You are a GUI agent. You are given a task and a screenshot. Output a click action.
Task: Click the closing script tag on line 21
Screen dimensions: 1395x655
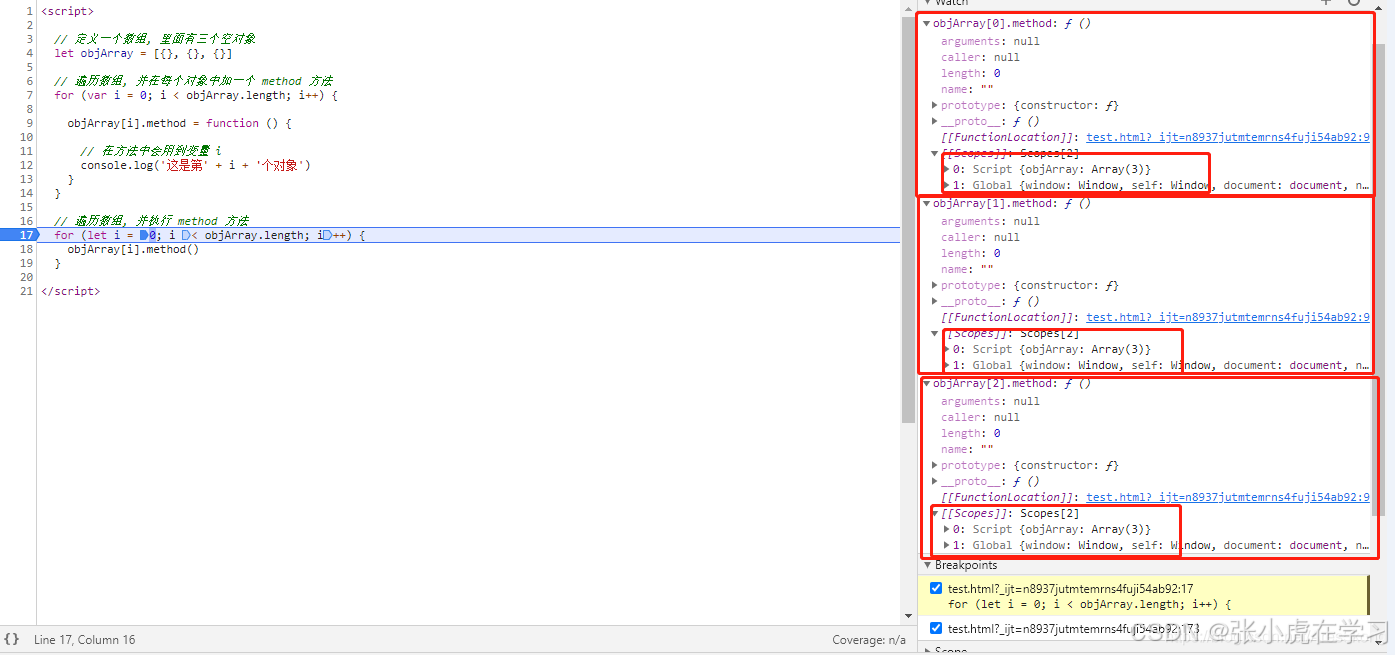[x=71, y=291]
